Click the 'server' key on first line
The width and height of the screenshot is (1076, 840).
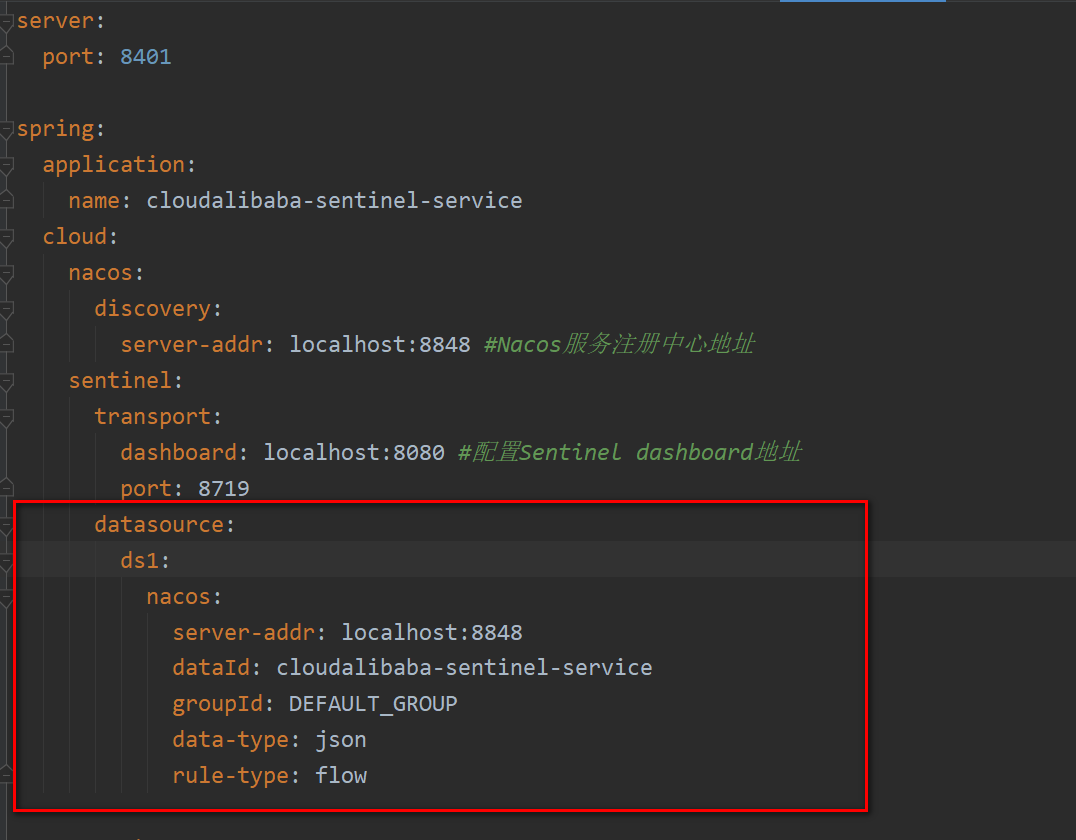point(55,21)
